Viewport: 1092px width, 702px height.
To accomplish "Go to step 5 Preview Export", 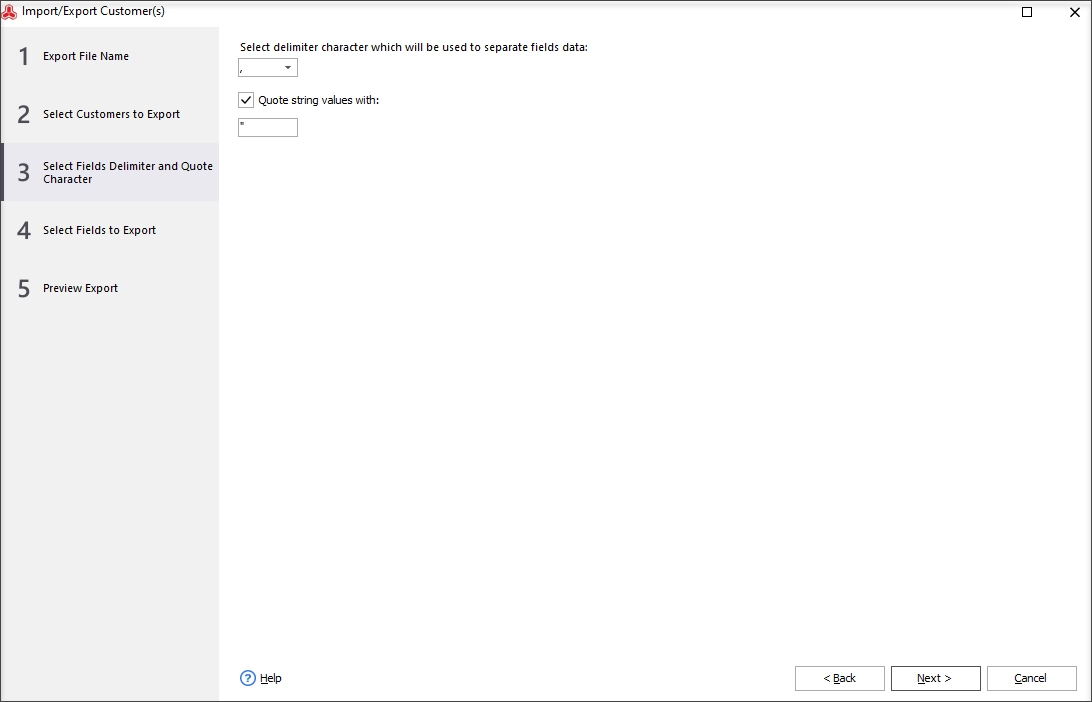I will [110, 288].
